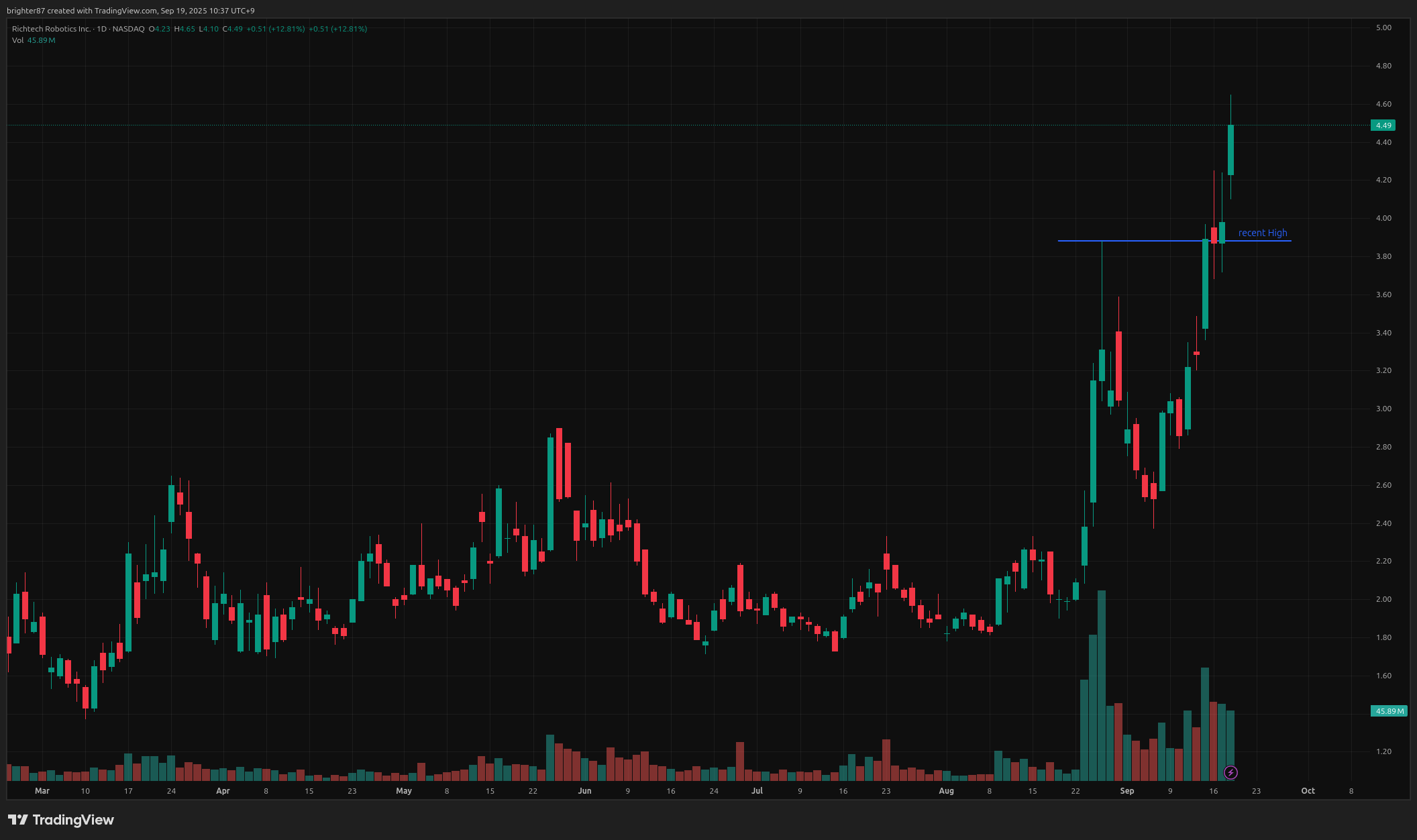Click the 'Jun' label on time axis
The image size is (1417, 840).
click(x=585, y=791)
